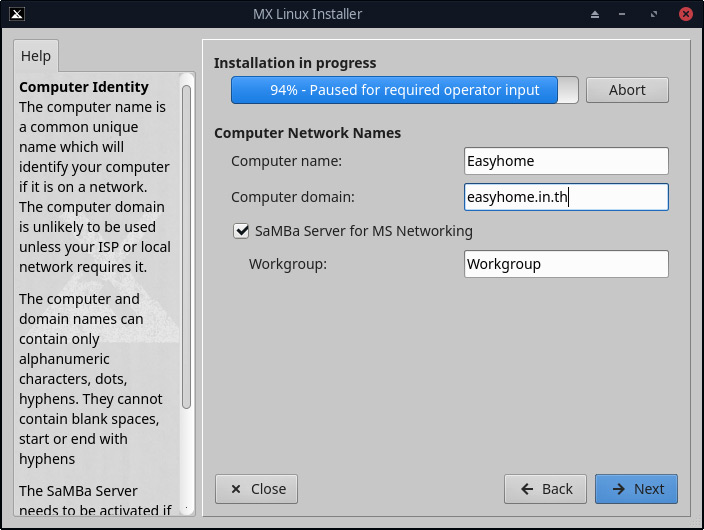This screenshot has height=530, width=704.
Task: Proceed with the Next button
Action: pos(636,489)
